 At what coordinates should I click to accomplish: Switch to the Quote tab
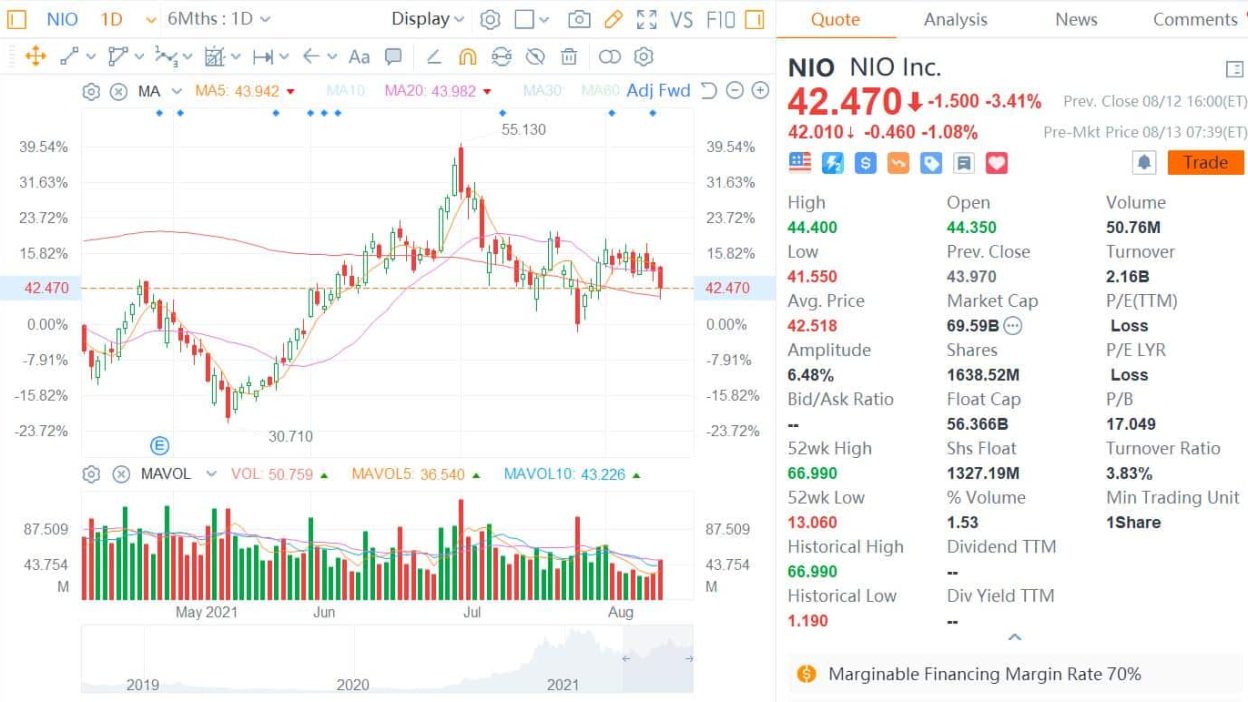click(835, 19)
